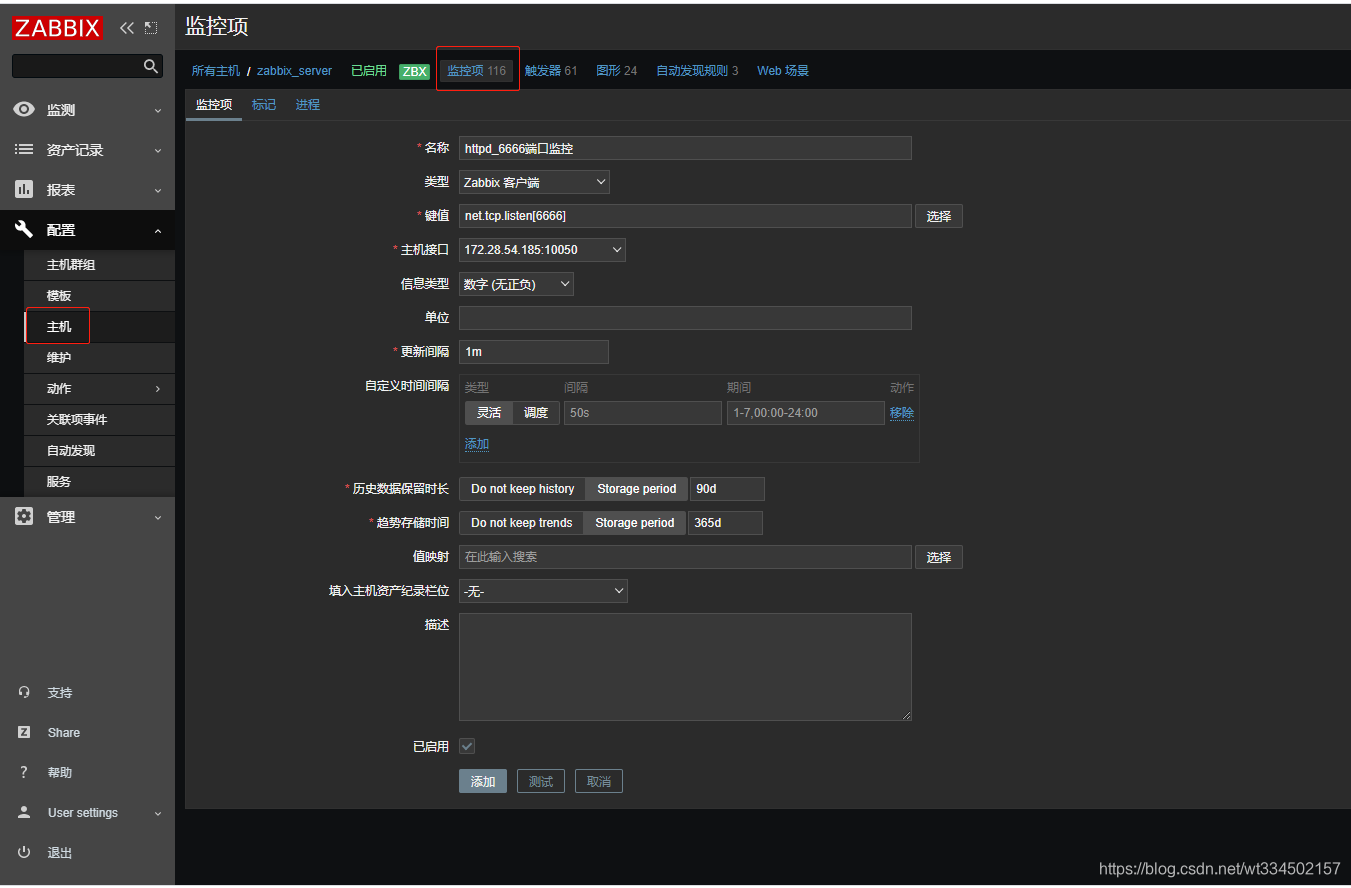The image size is (1351, 888).
Task: Open 自动发现规则 3 link
Action: [x=697, y=71]
